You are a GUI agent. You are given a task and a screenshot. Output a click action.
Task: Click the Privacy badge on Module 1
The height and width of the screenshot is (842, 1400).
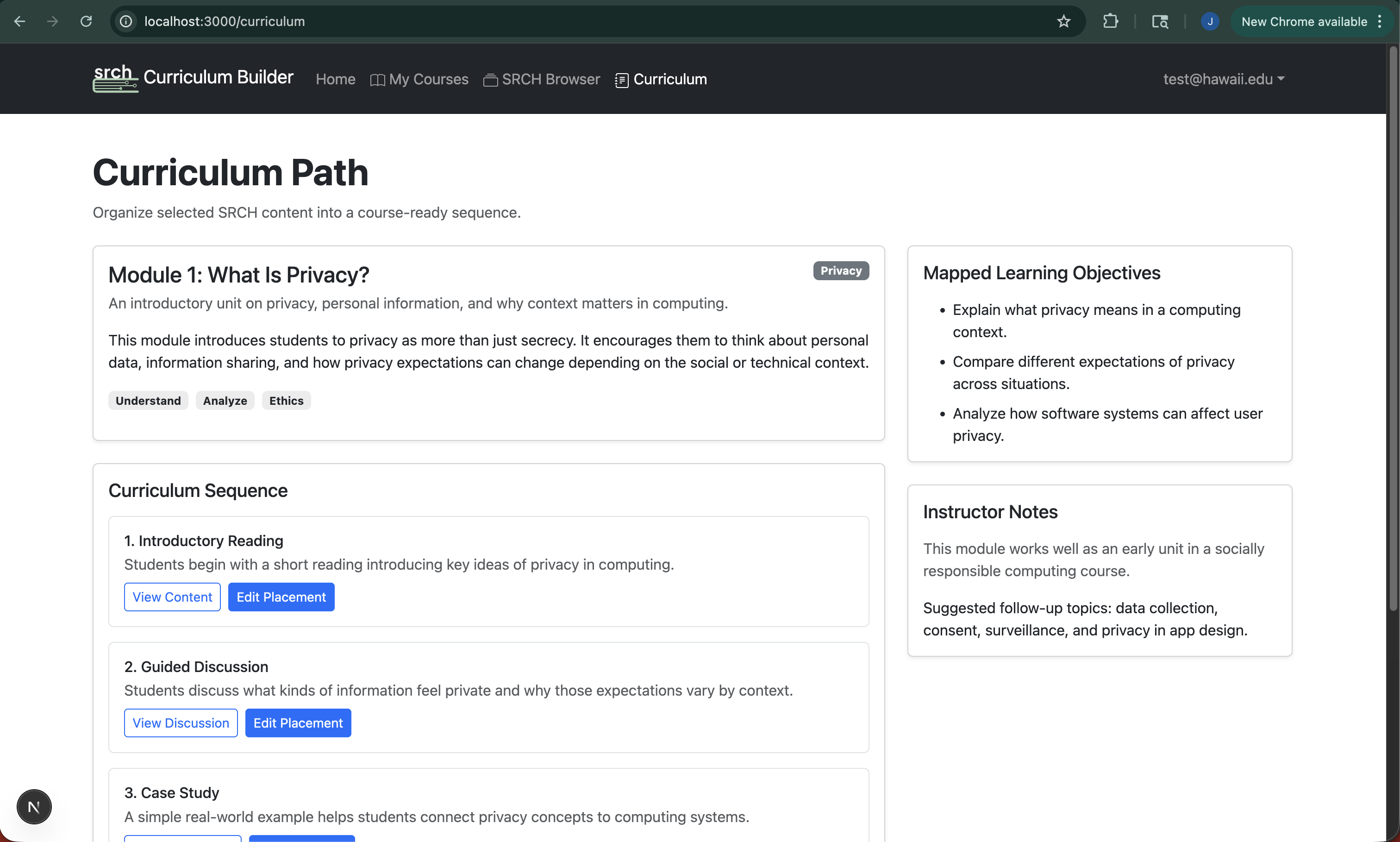[840, 270]
